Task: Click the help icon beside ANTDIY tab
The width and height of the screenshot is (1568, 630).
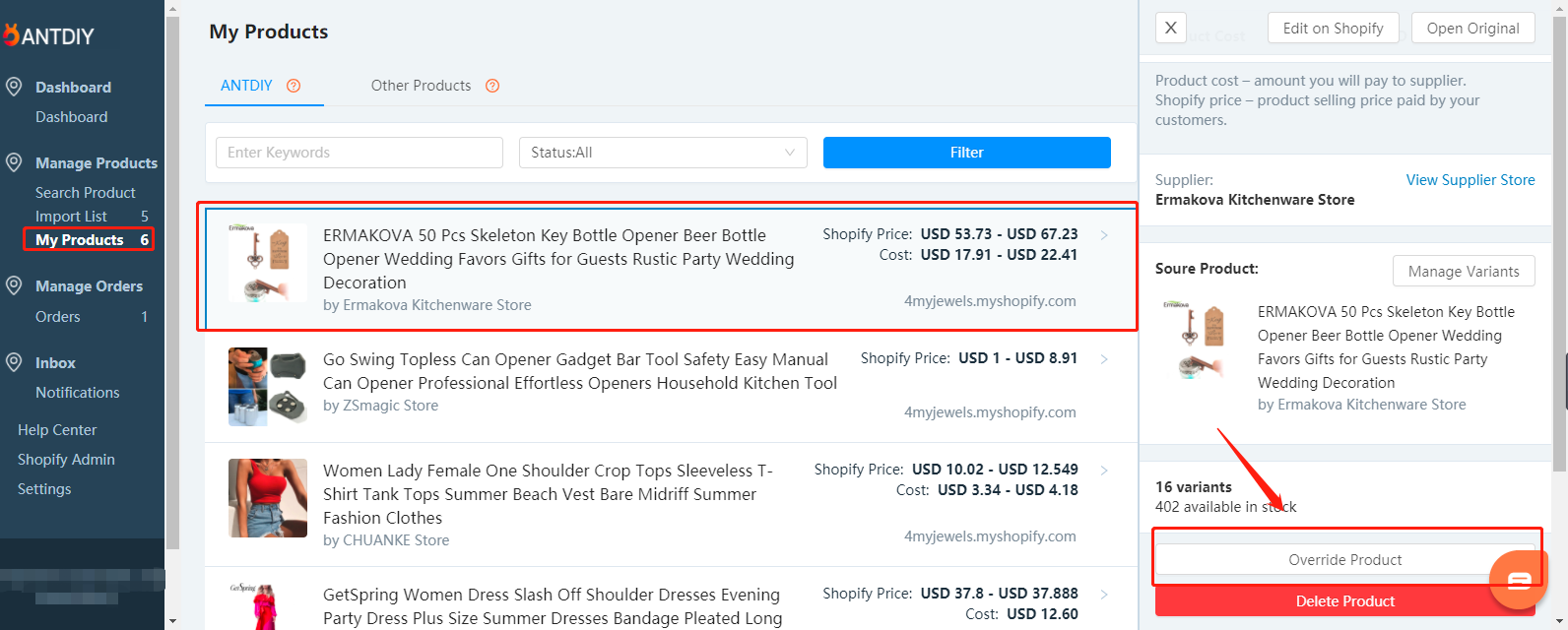Action: click(x=294, y=86)
